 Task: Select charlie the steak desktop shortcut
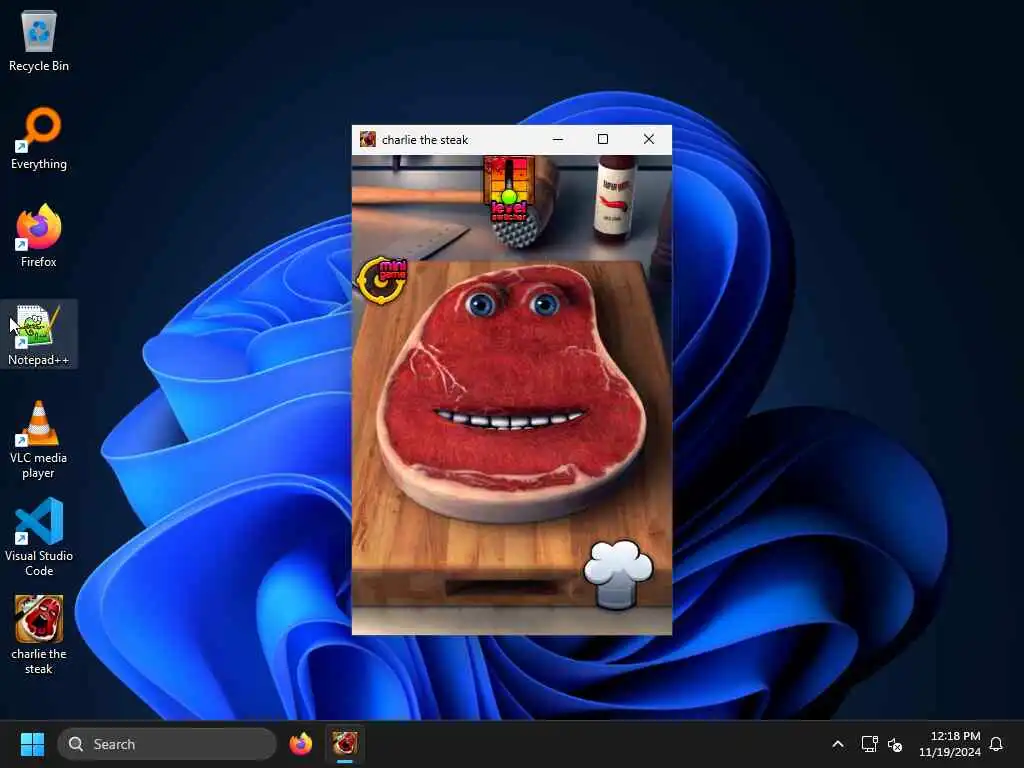point(39,635)
